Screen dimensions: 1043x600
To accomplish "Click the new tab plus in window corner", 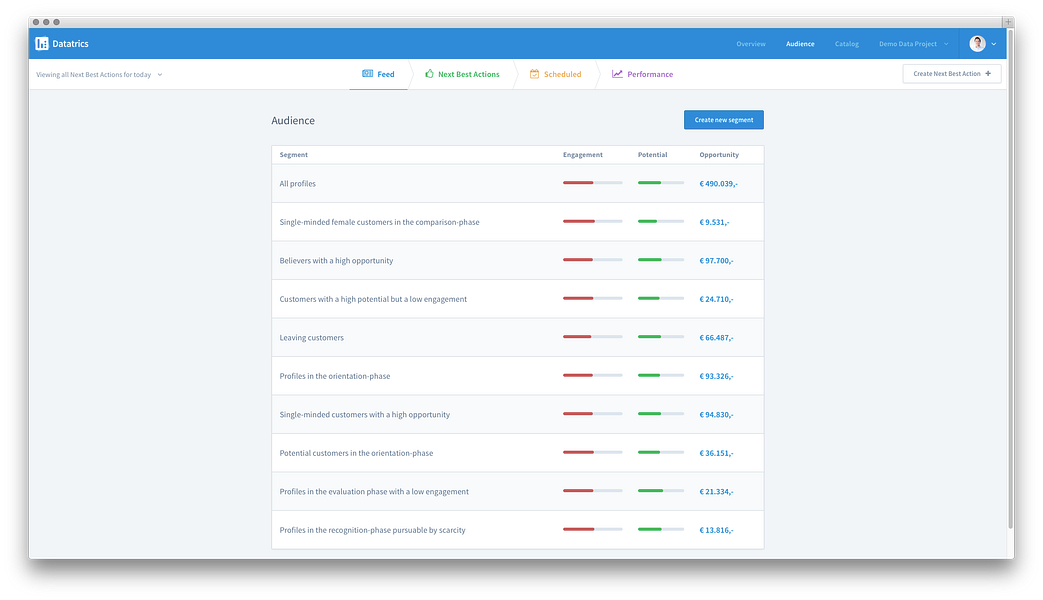I will [1008, 22].
